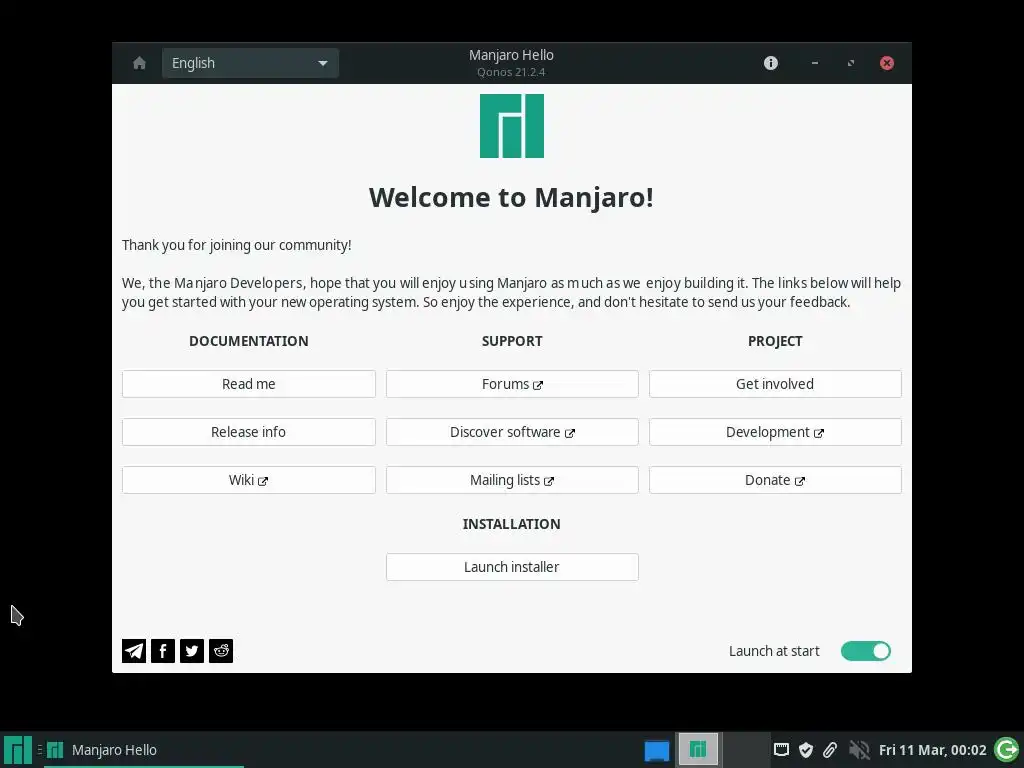Open the Facebook social icon
The height and width of the screenshot is (768, 1024).
pos(163,650)
